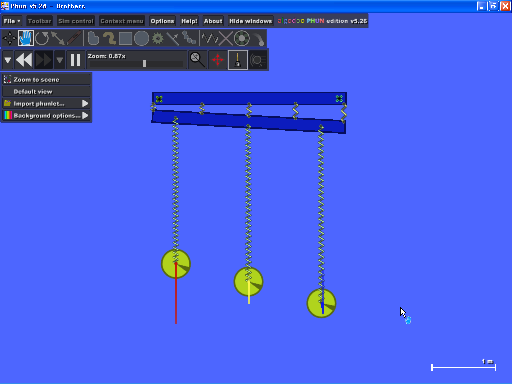This screenshot has width=513, height=385.
Task: Select the Chain tool
Action: 189,39
